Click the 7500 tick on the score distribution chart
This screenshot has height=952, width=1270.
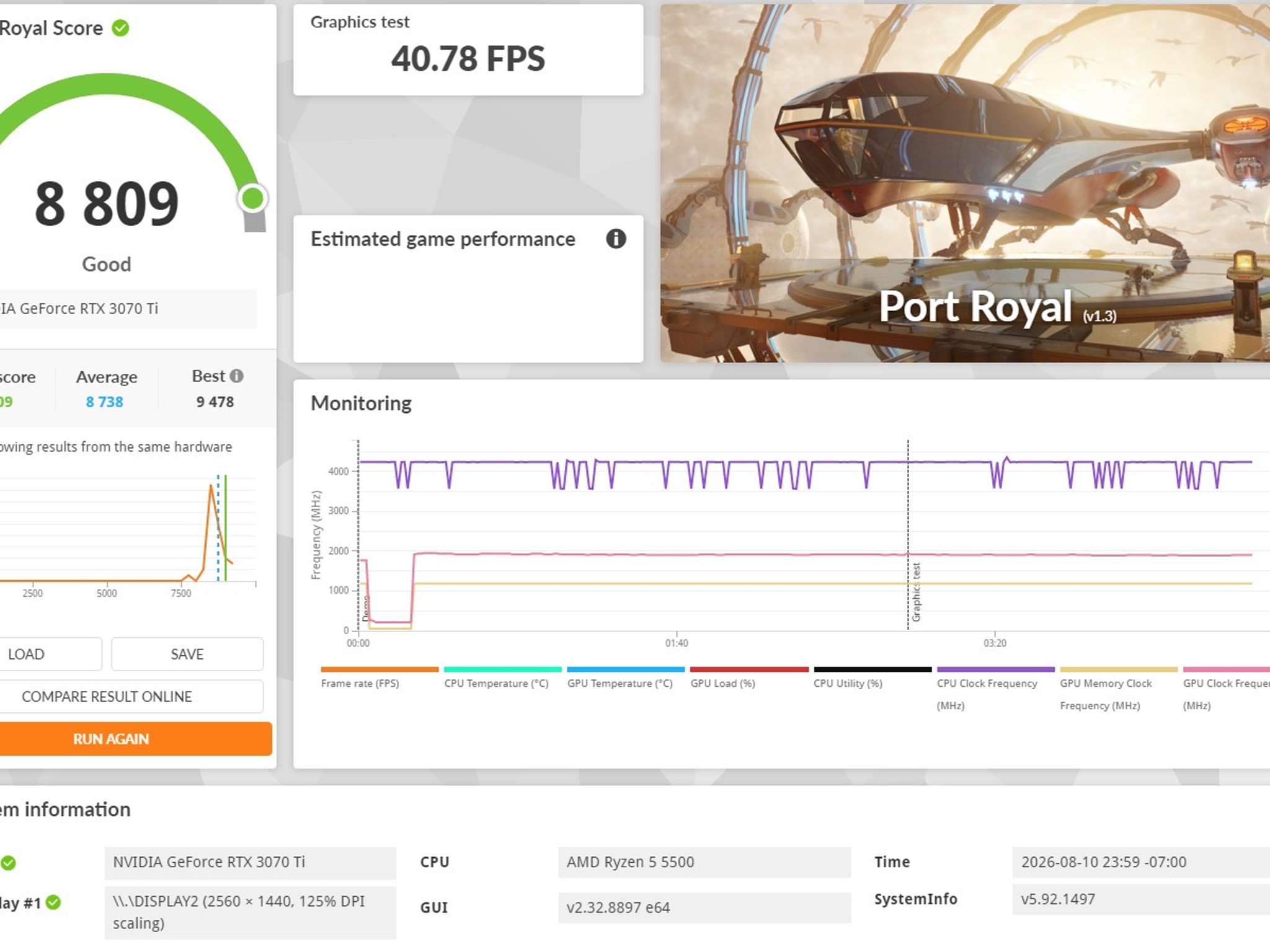181,594
